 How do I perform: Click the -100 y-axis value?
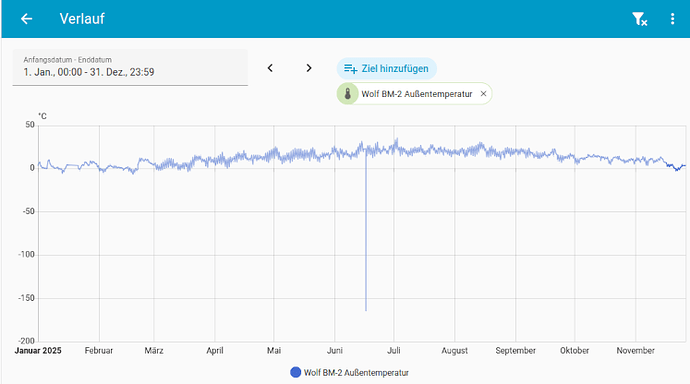click(x=26, y=254)
